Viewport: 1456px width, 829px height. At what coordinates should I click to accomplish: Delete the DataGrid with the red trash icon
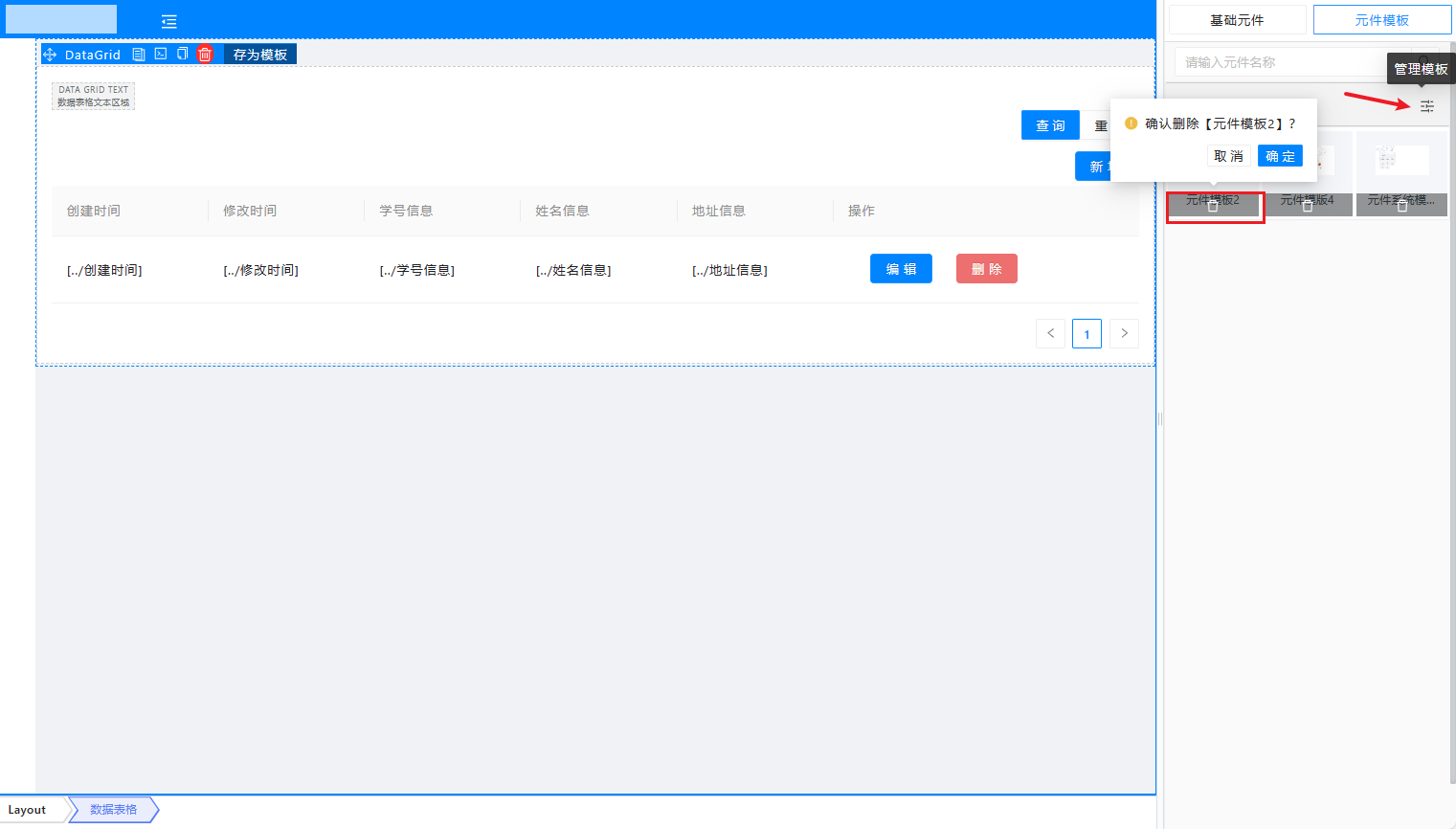coord(205,55)
